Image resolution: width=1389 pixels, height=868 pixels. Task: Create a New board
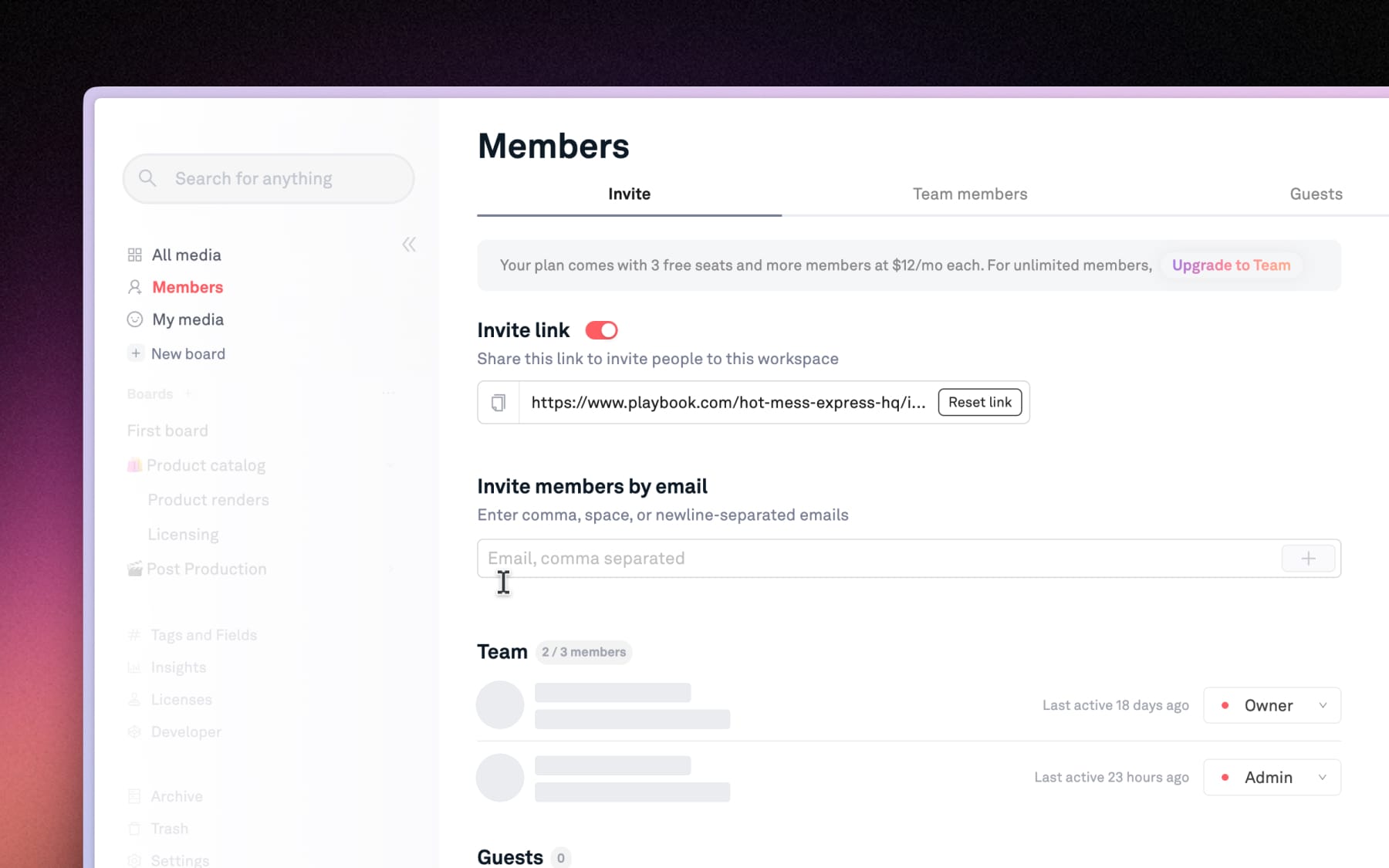point(188,353)
